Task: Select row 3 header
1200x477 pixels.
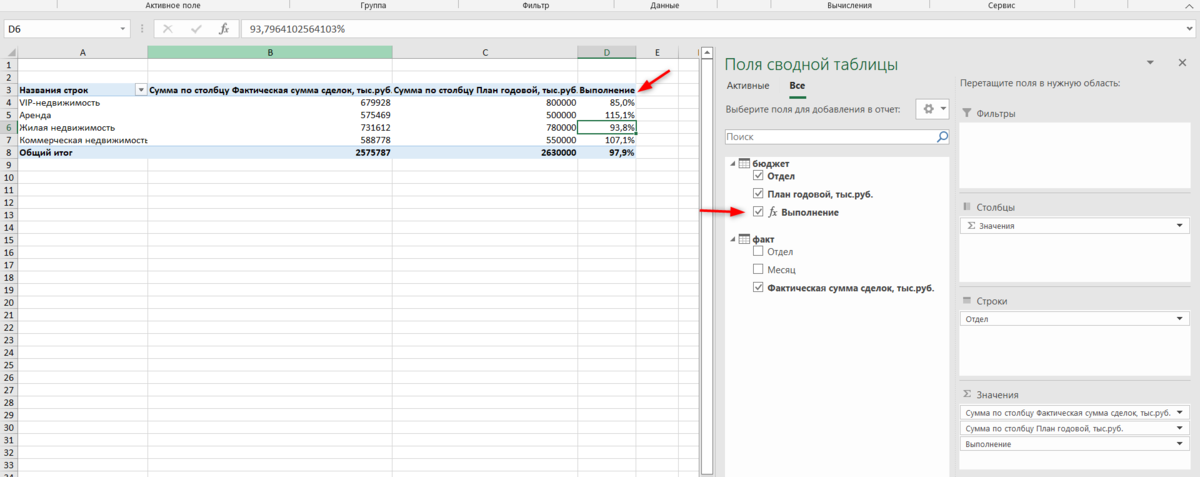Action: point(9,90)
